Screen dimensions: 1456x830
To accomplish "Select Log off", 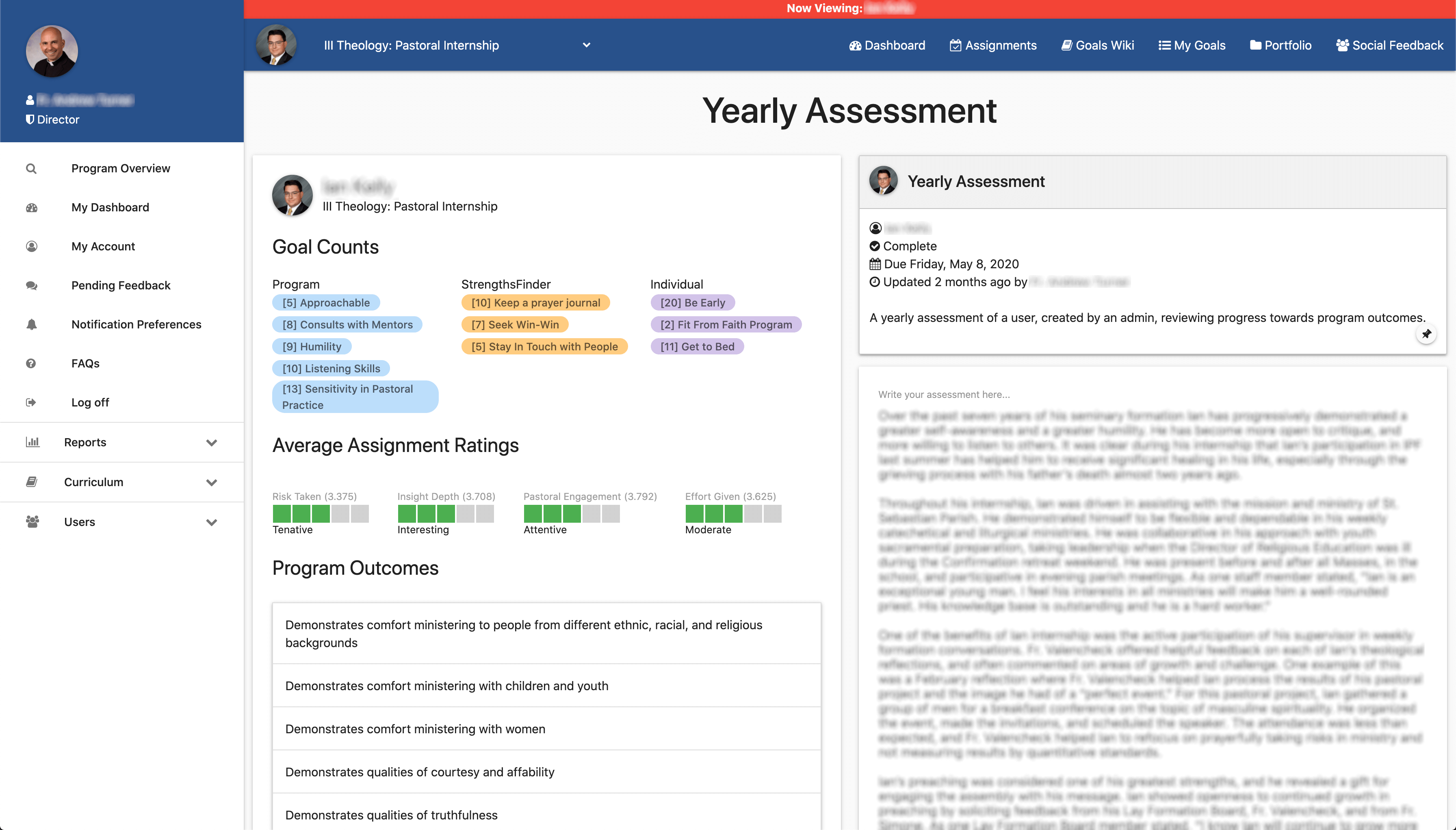I will 122,402.
